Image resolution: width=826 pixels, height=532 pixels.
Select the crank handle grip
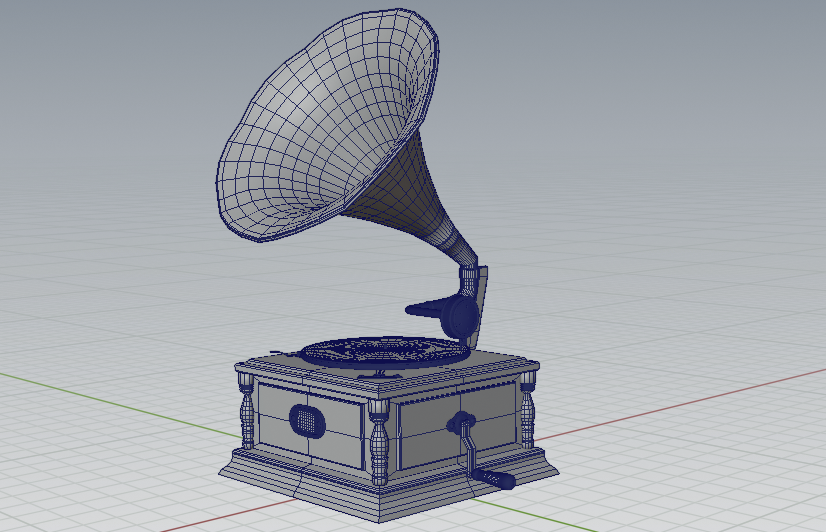494,481
